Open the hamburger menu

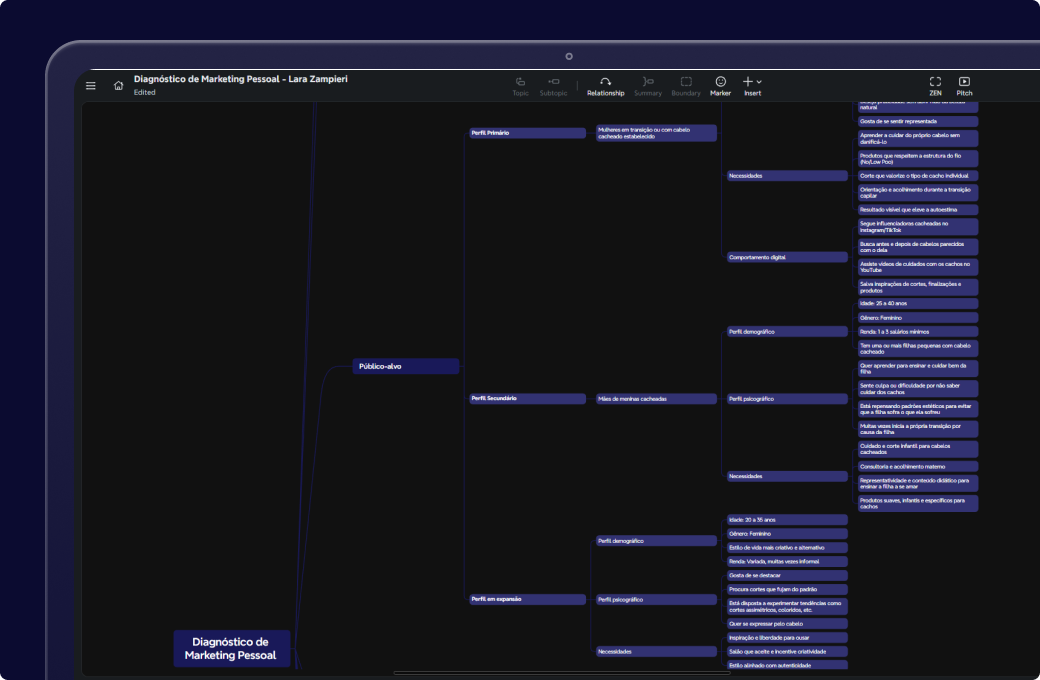tap(91, 86)
